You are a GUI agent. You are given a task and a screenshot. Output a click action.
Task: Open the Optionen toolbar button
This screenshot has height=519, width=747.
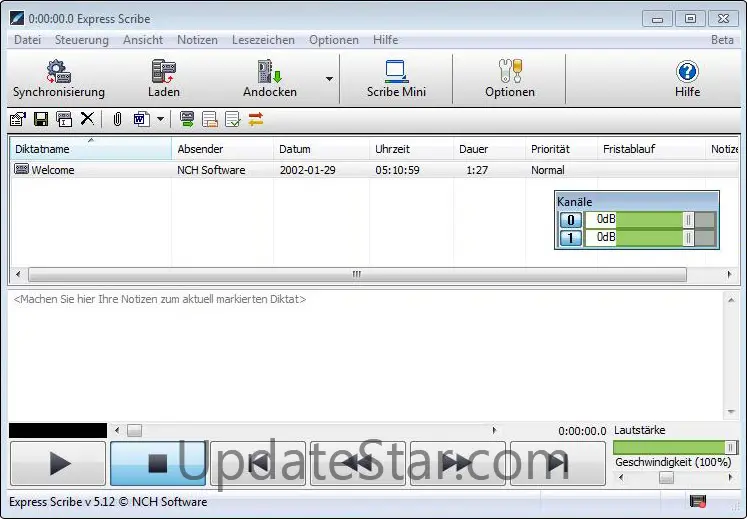pos(510,79)
